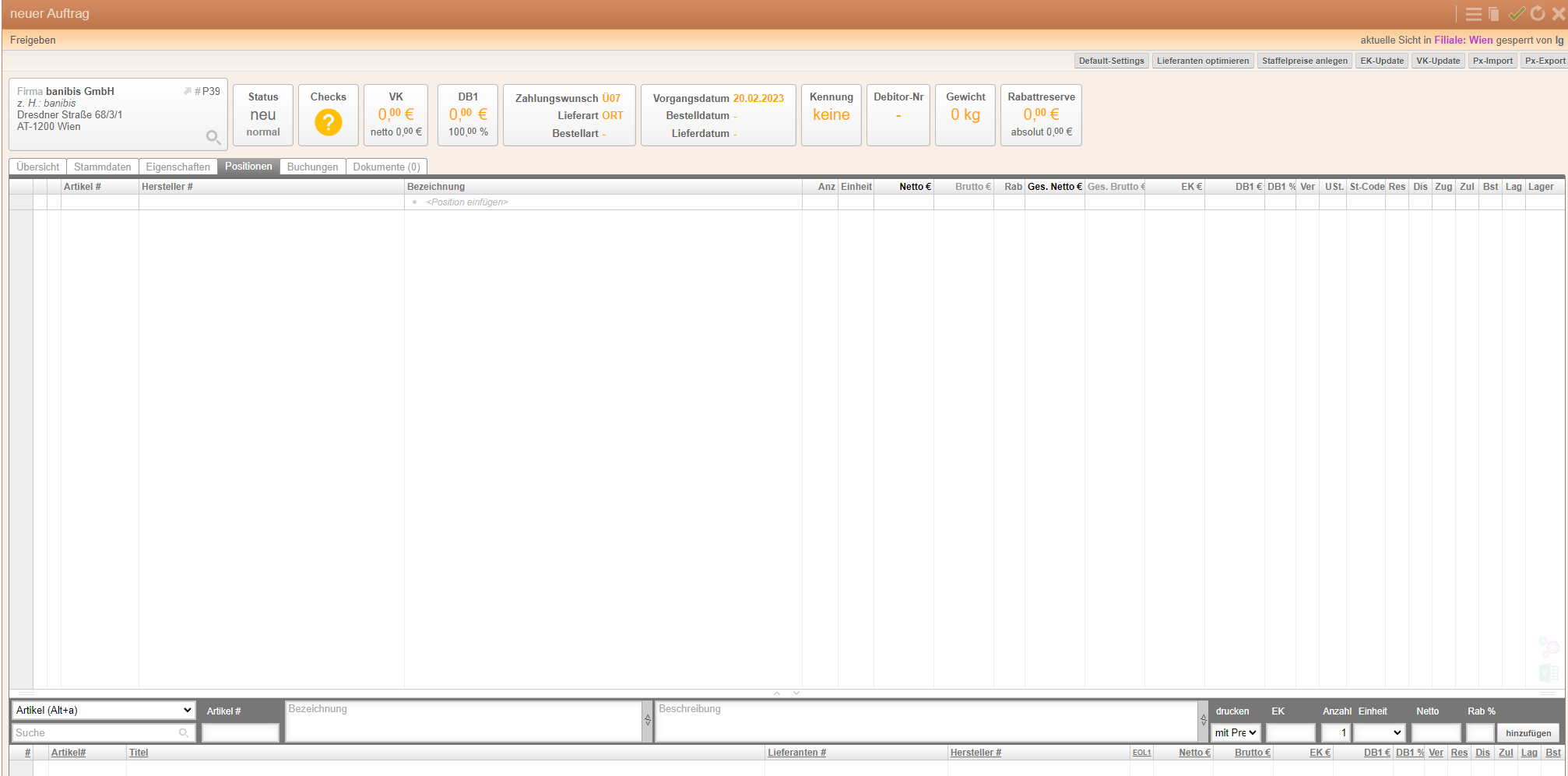The image size is (1568, 776).
Task: Click the Zahlungswunsch Ü07 value
Action: (611, 98)
